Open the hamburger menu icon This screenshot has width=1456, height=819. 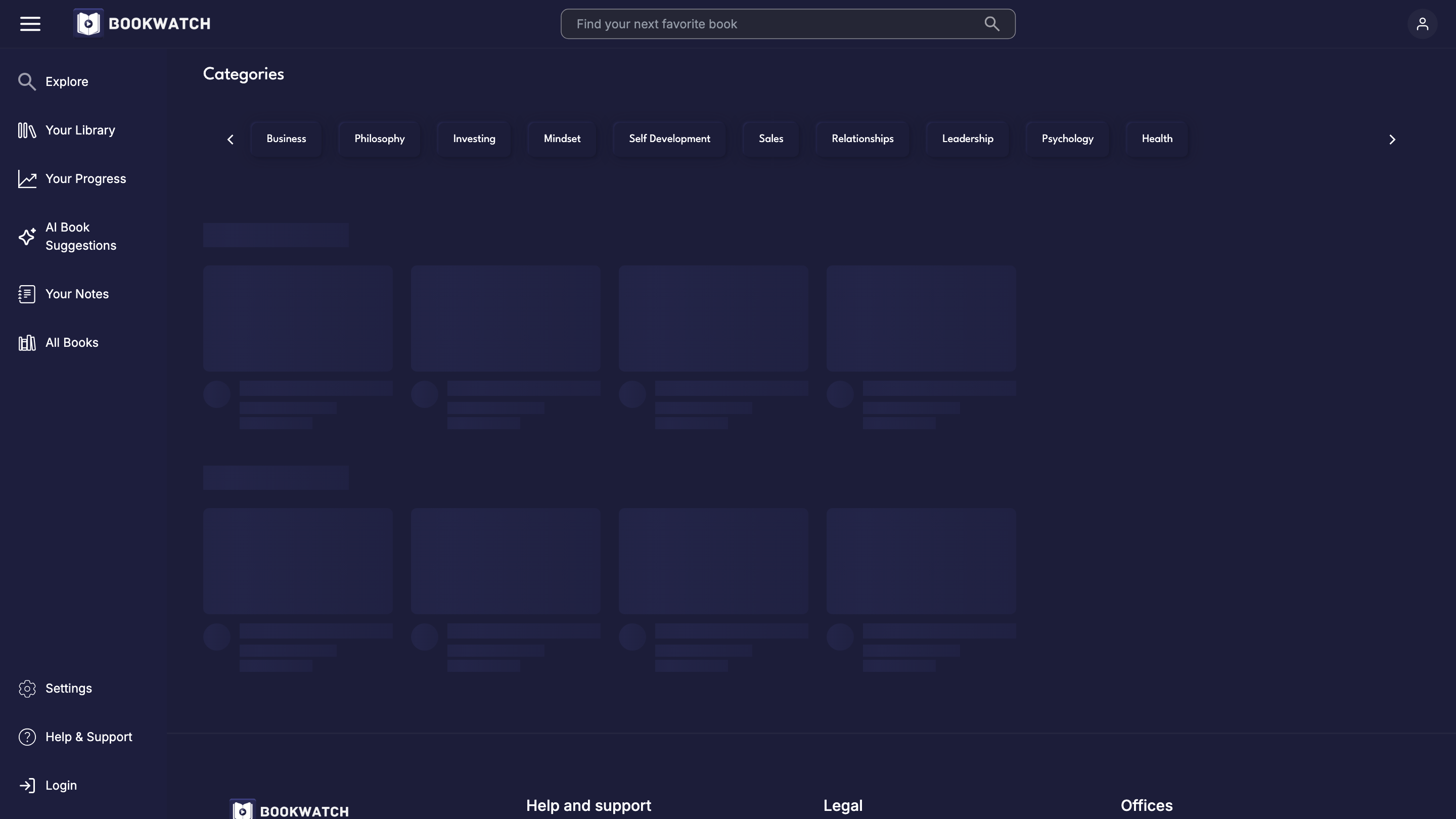click(30, 24)
